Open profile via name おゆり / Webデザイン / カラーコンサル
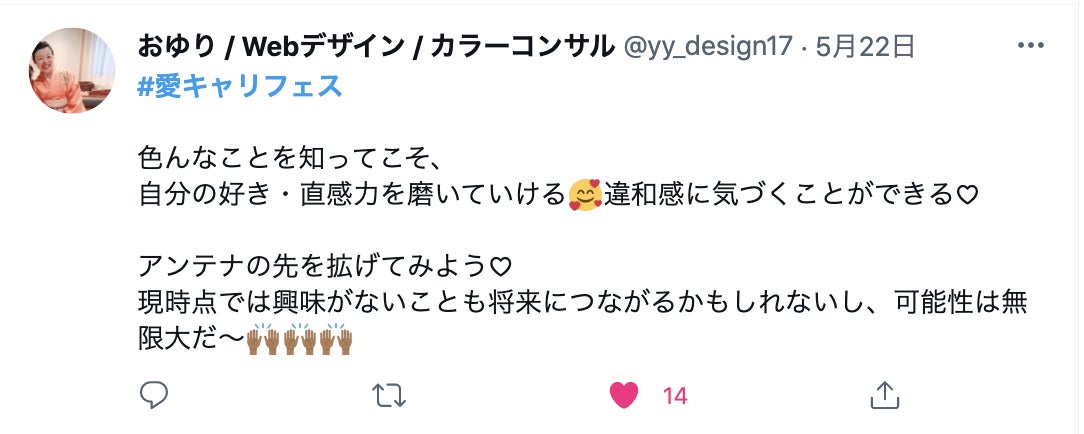This screenshot has width=1084, height=434. point(376,46)
